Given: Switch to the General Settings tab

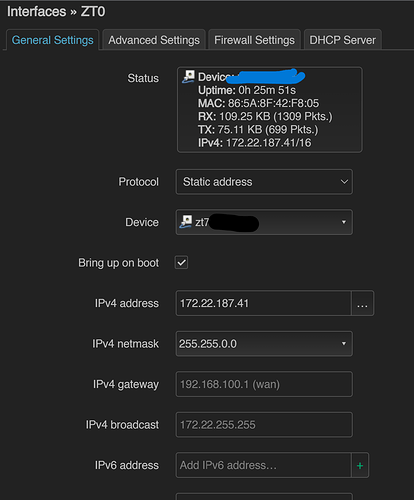Looking at the screenshot, I should pyautogui.click(x=52, y=40).
